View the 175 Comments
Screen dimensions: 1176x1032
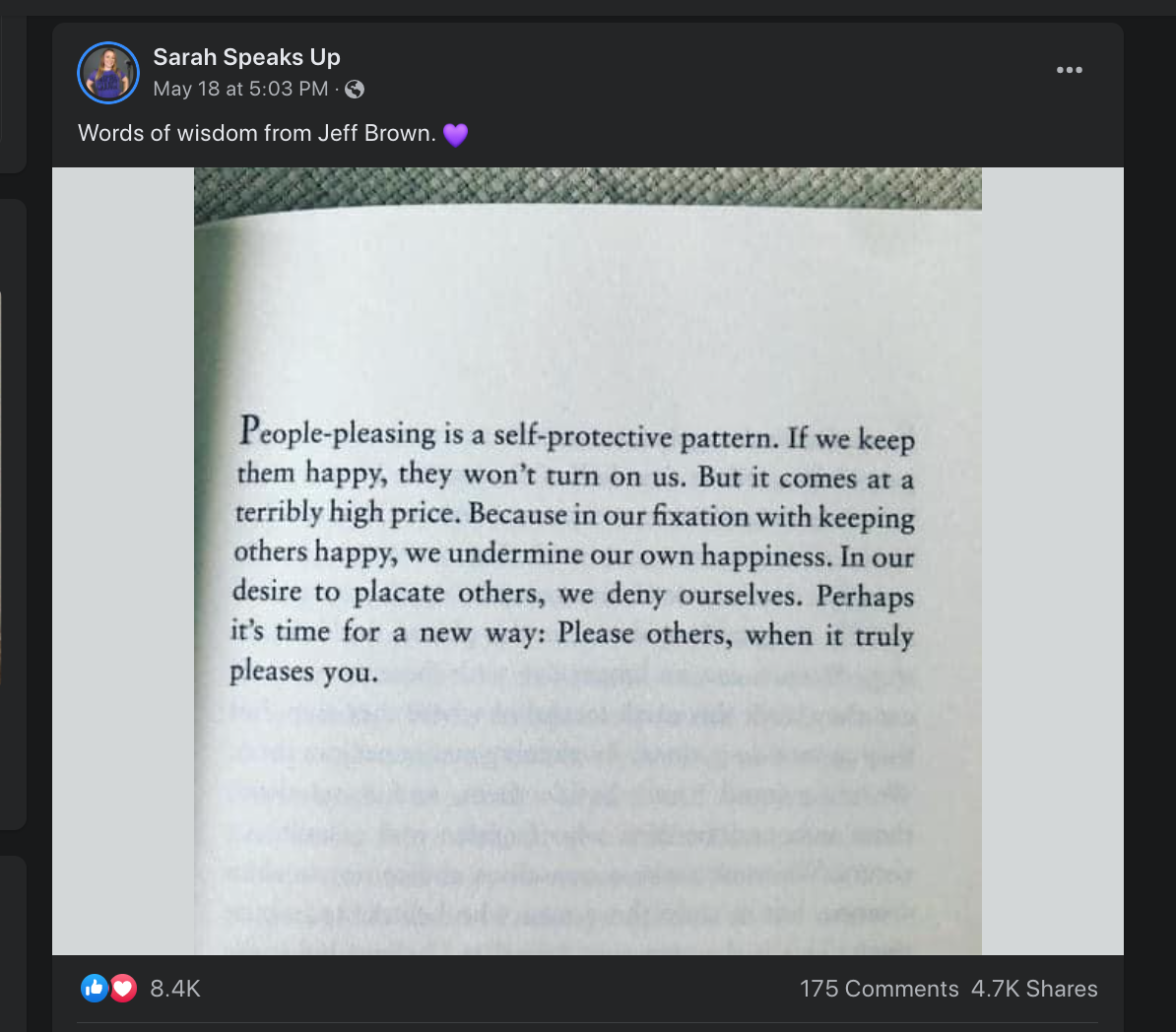(x=879, y=989)
